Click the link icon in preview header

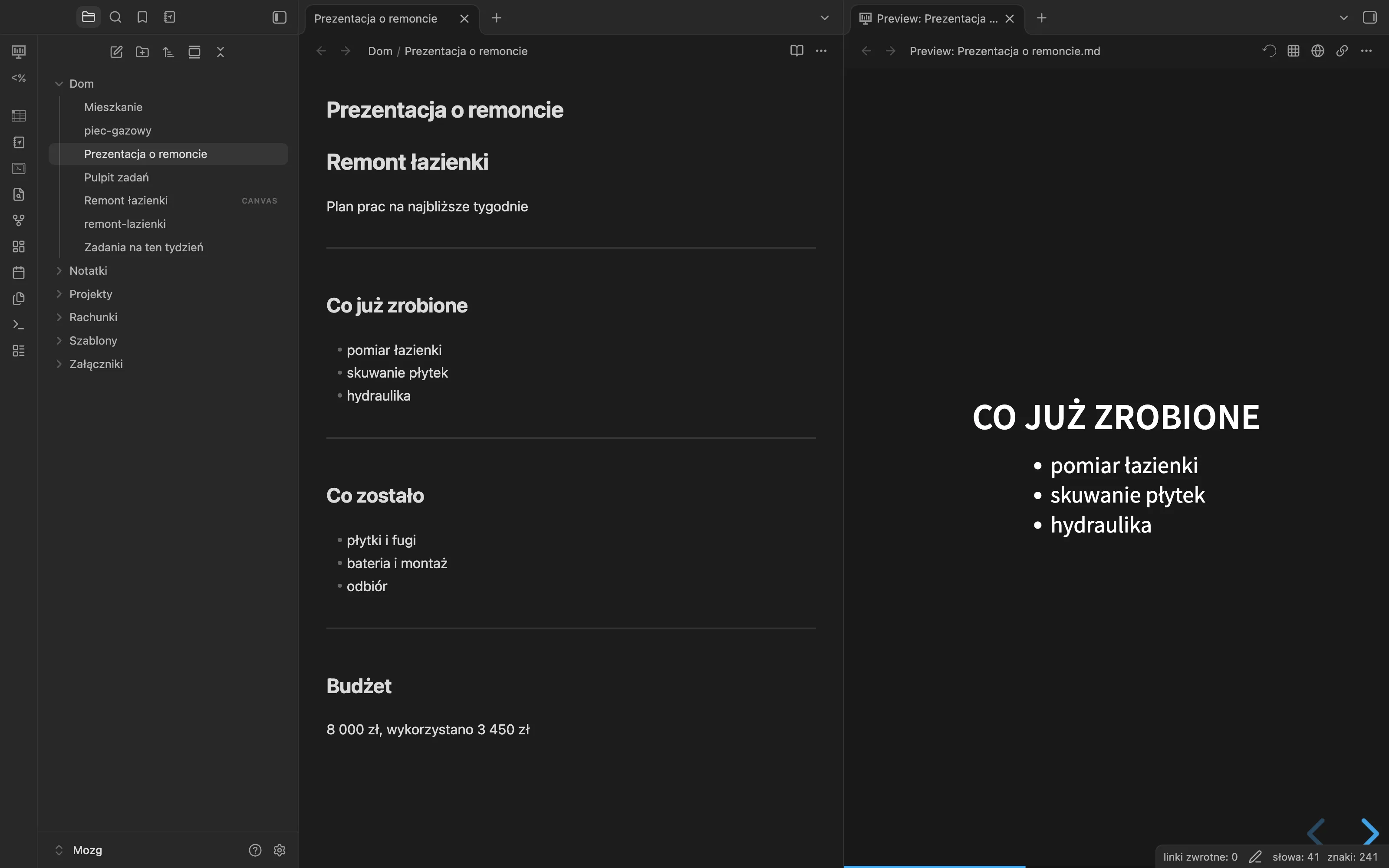(x=1342, y=51)
